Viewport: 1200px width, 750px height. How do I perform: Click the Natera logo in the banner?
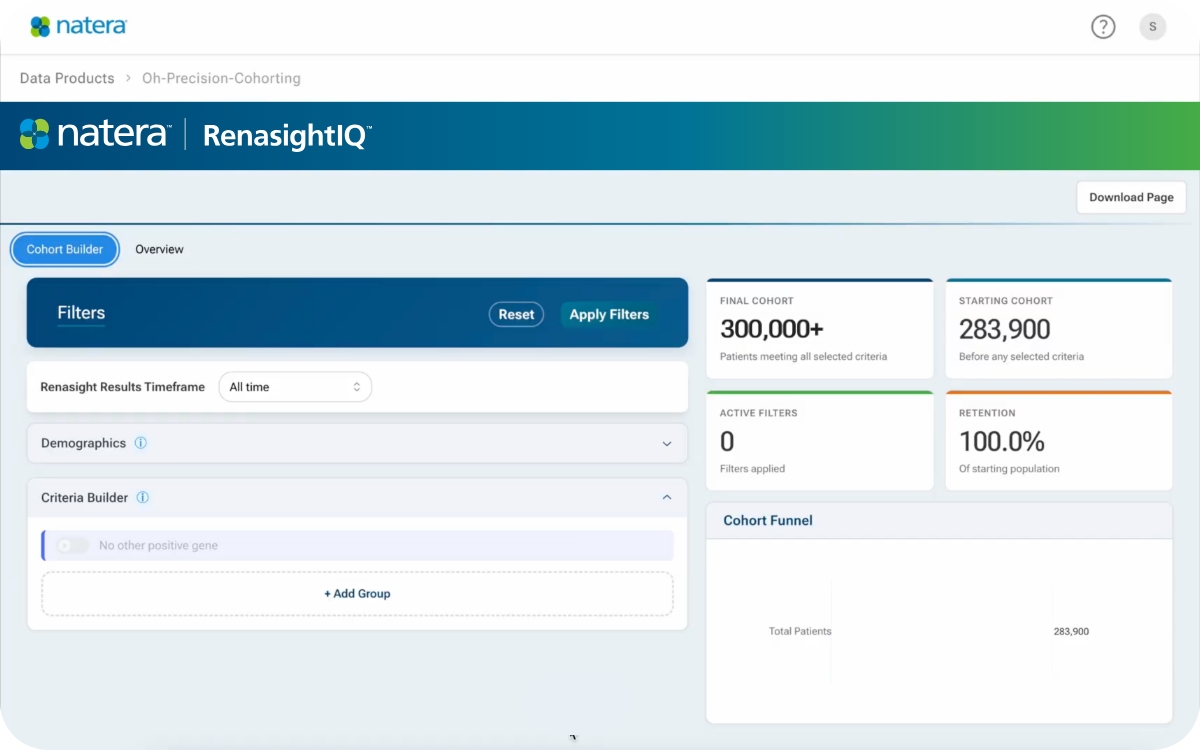tap(96, 134)
